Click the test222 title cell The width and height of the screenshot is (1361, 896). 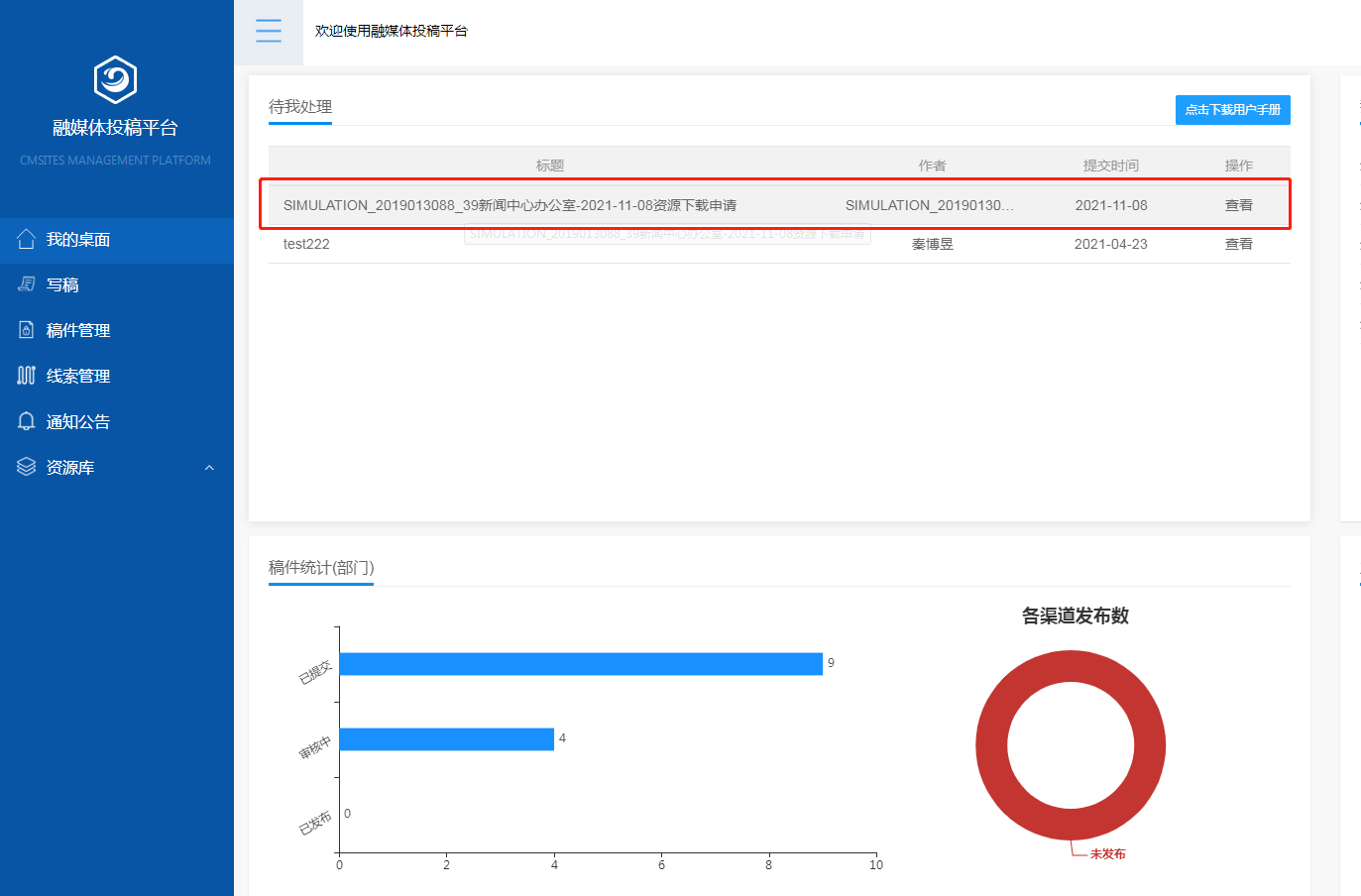(306, 244)
